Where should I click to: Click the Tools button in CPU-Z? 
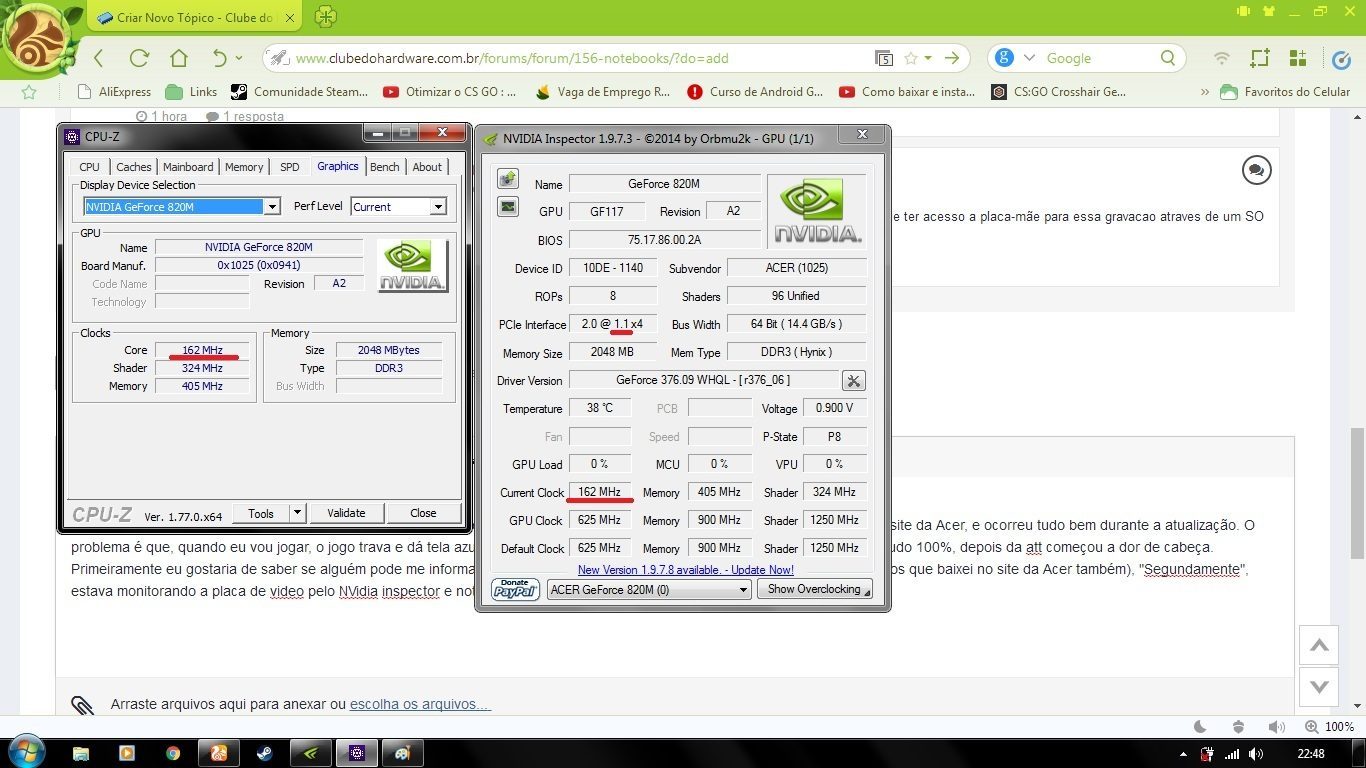(261, 513)
